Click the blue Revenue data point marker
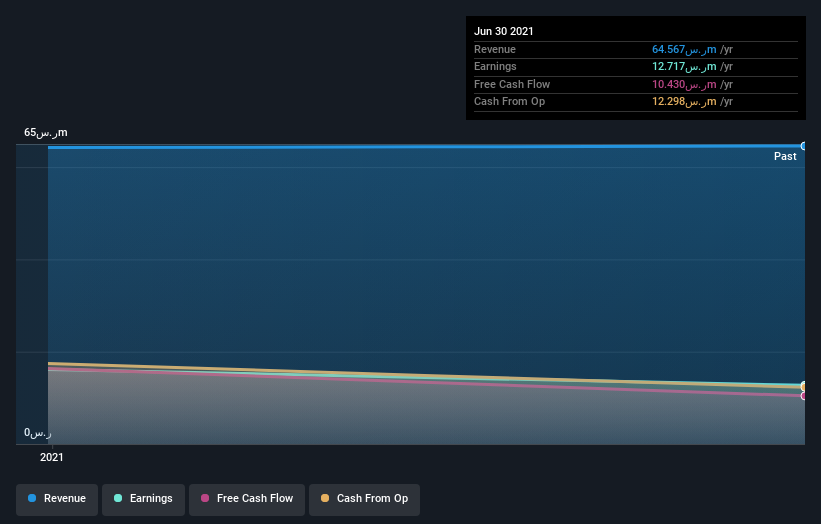This screenshot has width=821, height=524. click(x=804, y=146)
